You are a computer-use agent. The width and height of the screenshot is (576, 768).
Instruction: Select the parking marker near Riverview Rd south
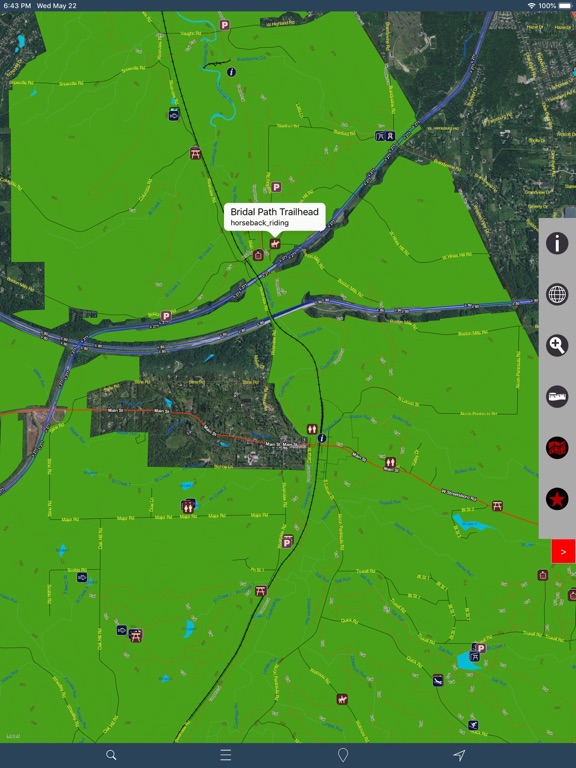[288, 541]
